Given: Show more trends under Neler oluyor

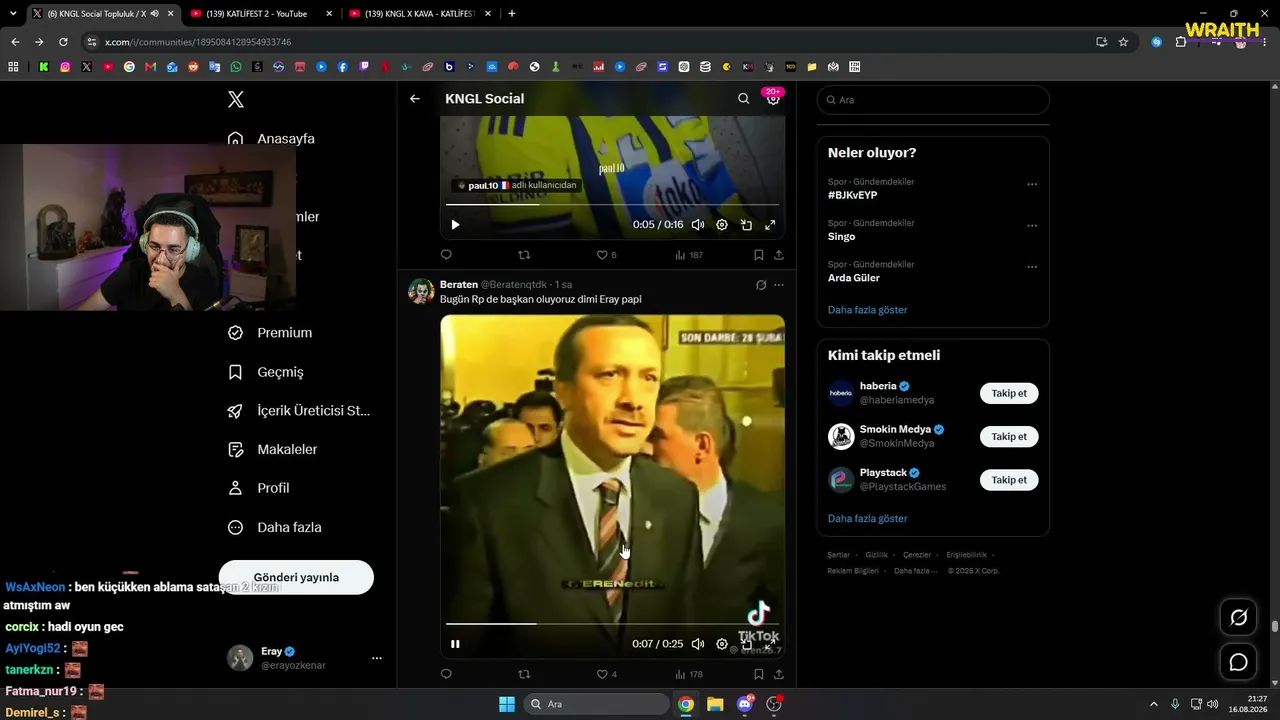Looking at the screenshot, I should click(x=868, y=310).
